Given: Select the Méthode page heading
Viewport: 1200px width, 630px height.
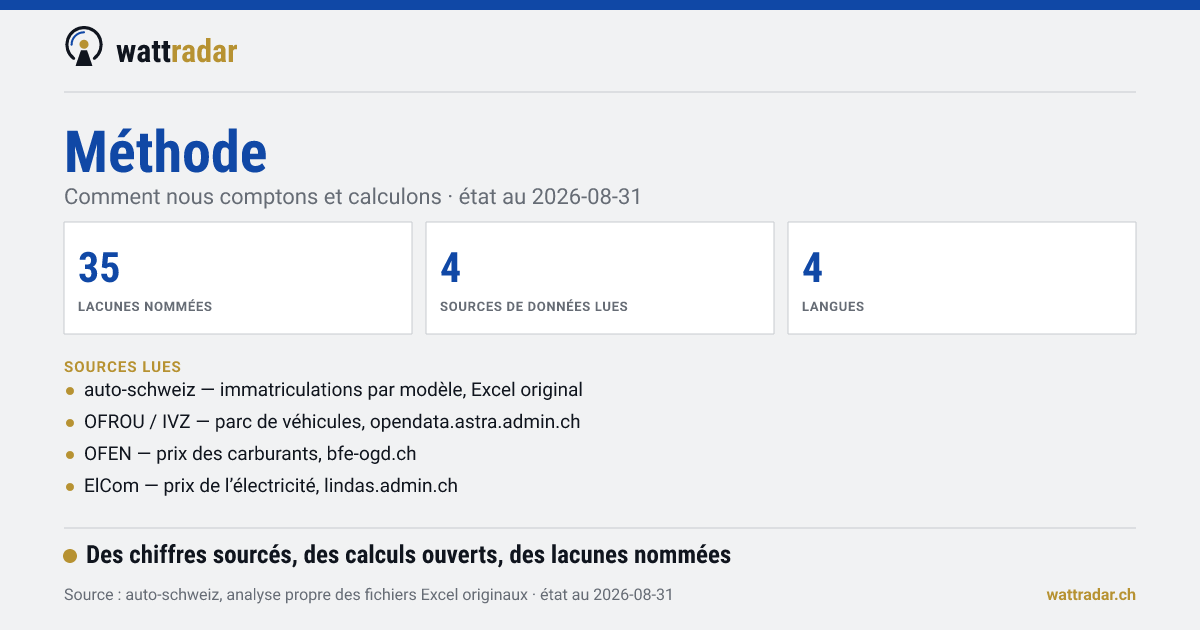Looking at the screenshot, I should coord(166,152).
